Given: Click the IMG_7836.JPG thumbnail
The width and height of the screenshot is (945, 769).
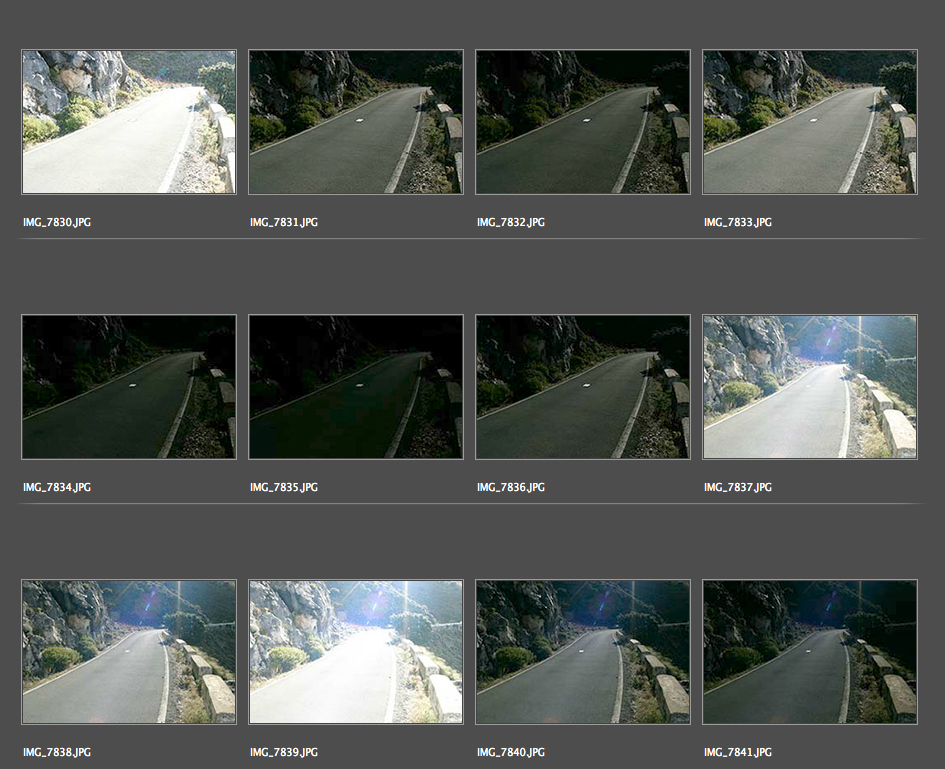Looking at the screenshot, I should (x=583, y=387).
